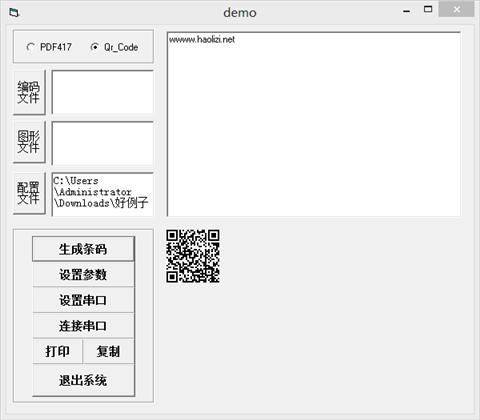
Task: Click the demo window app icon
Action: click(x=14, y=13)
